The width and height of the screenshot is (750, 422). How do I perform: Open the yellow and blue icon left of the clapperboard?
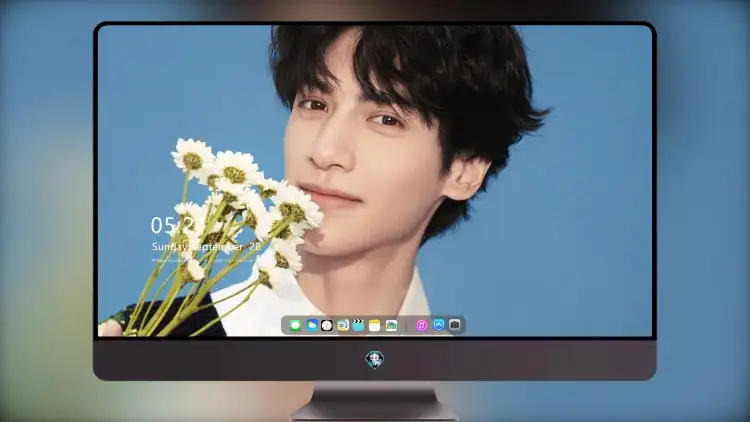[x=342, y=326]
